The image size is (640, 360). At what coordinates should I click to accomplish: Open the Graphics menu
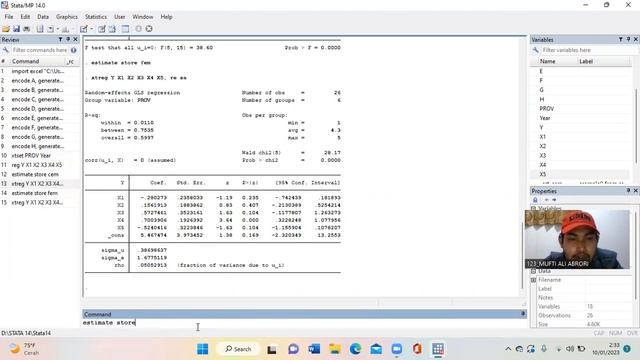click(x=67, y=17)
